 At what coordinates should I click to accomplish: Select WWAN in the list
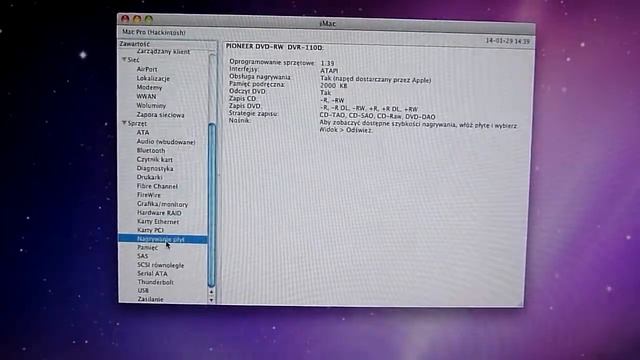tap(146, 96)
